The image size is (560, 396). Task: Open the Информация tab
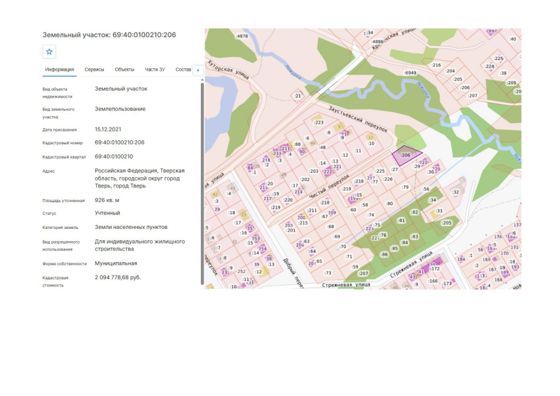(59, 69)
